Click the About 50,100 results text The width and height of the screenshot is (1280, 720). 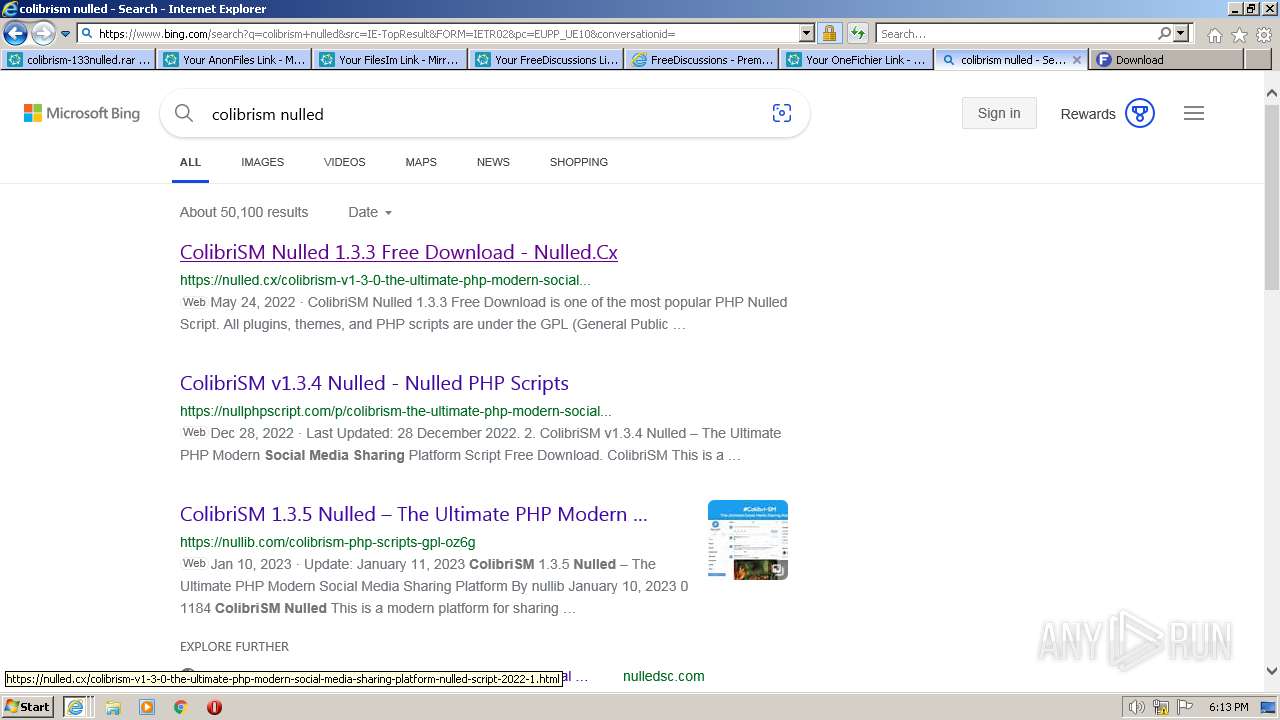[x=244, y=212]
